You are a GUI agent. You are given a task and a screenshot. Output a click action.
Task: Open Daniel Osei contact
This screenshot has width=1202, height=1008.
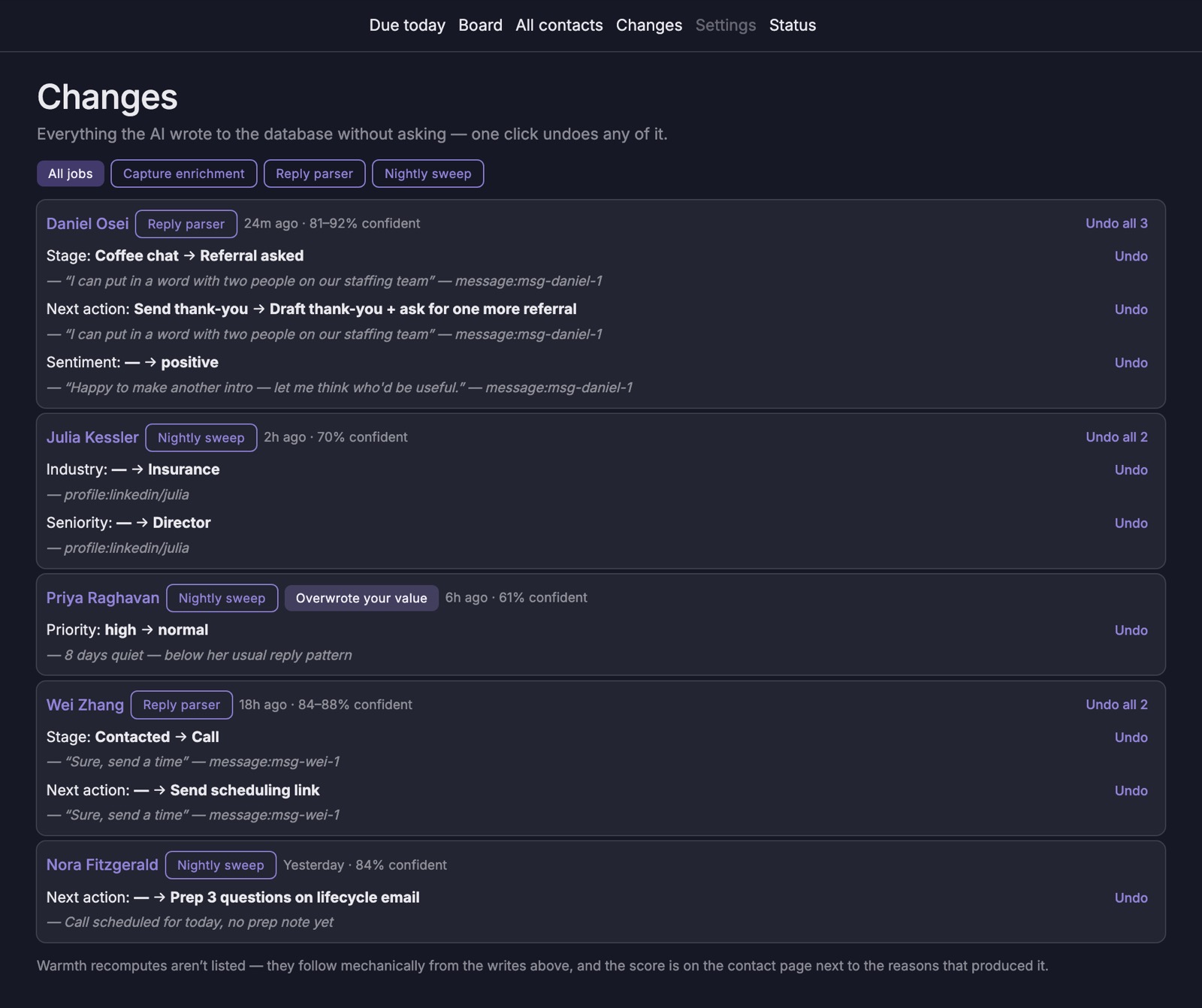coord(87,224)
